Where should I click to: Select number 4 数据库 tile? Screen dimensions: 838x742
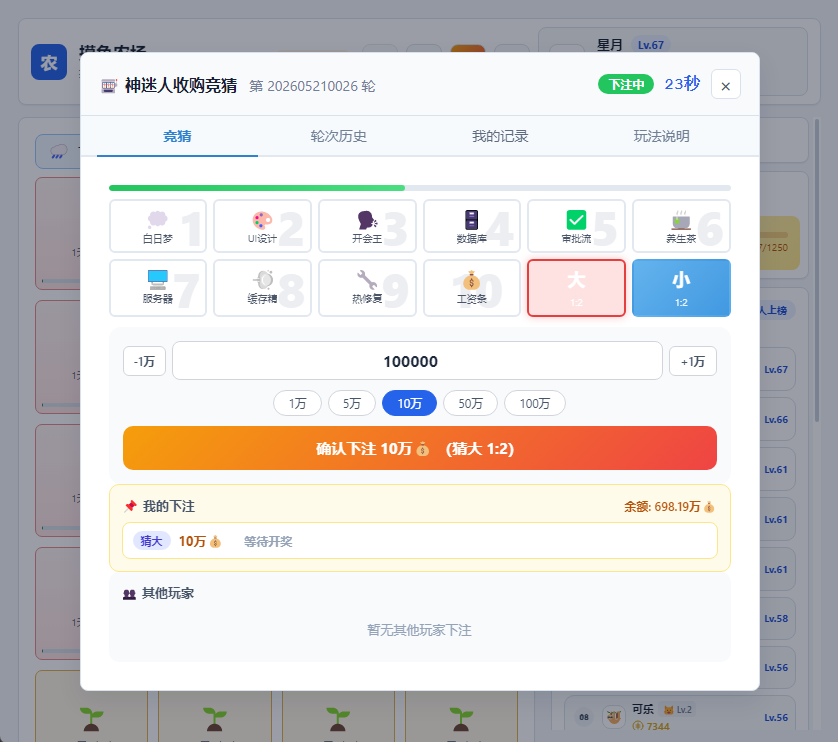tap(472, 226)
